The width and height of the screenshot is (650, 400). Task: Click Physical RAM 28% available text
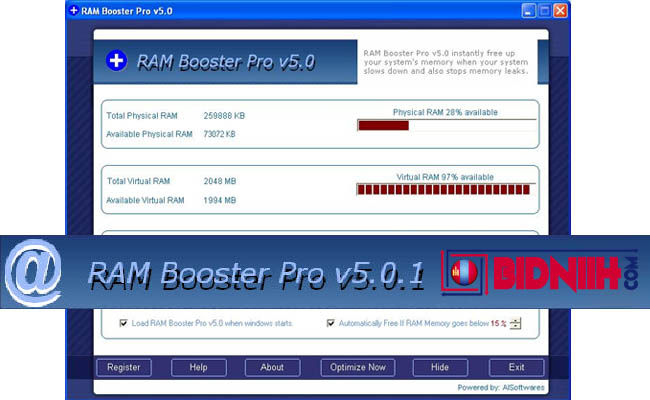pyautogui.click(x=445, y=112)
